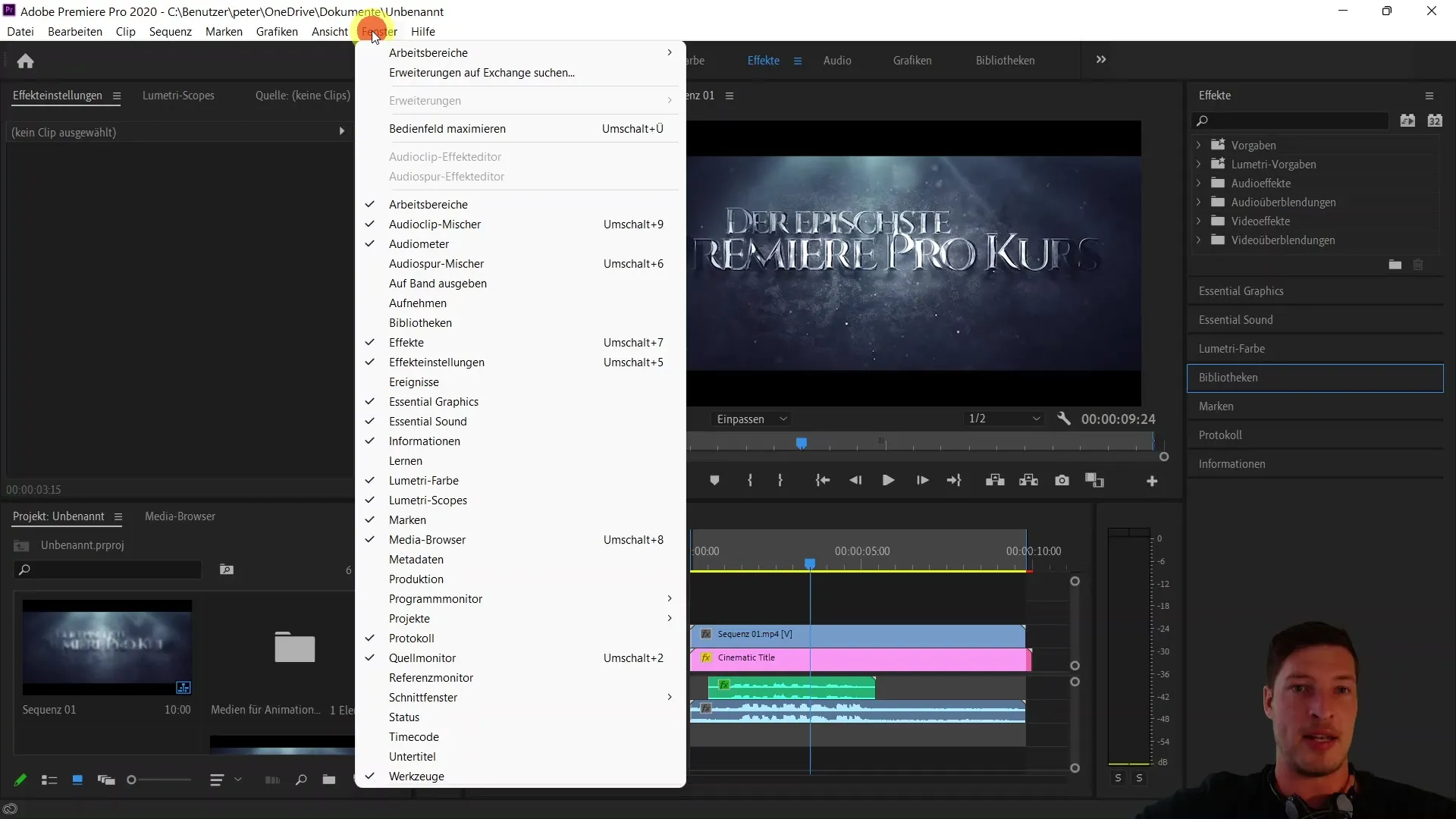
Task: Expand Videoeffekte in Effekte panel
Action: coord(1198,221)
